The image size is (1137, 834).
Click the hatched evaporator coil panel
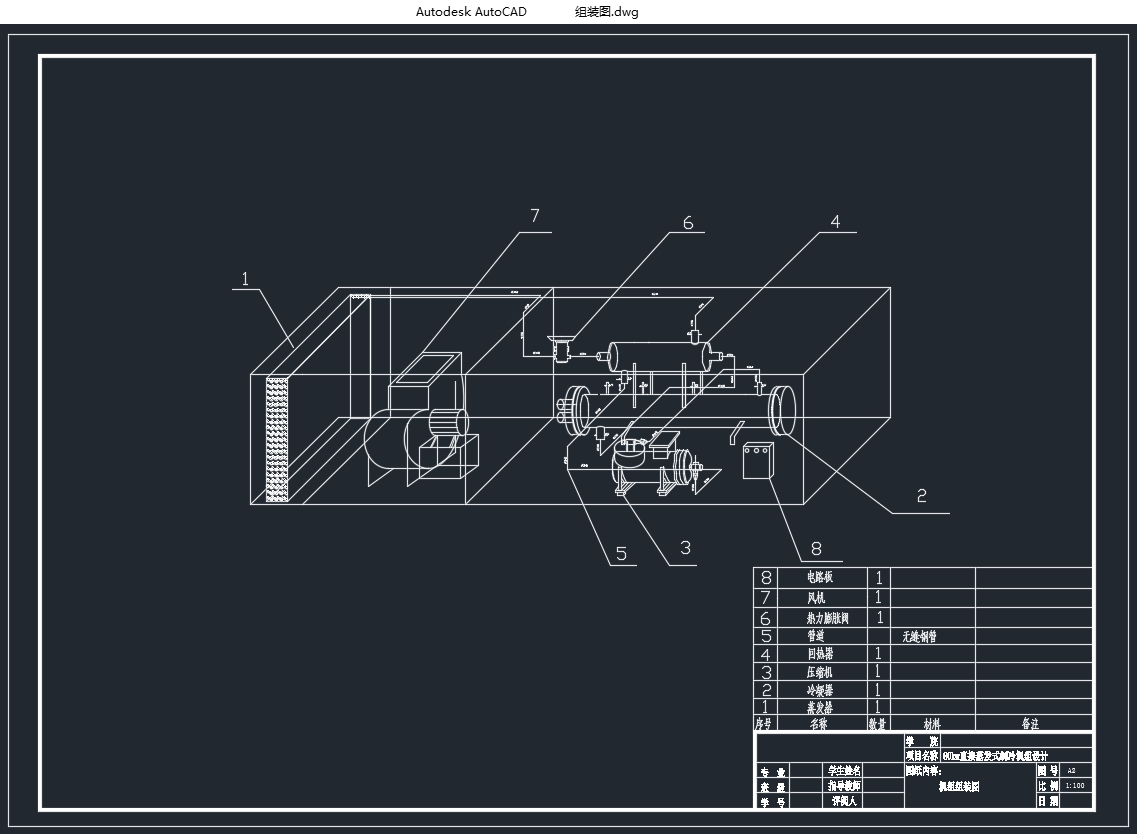(276, 437)
